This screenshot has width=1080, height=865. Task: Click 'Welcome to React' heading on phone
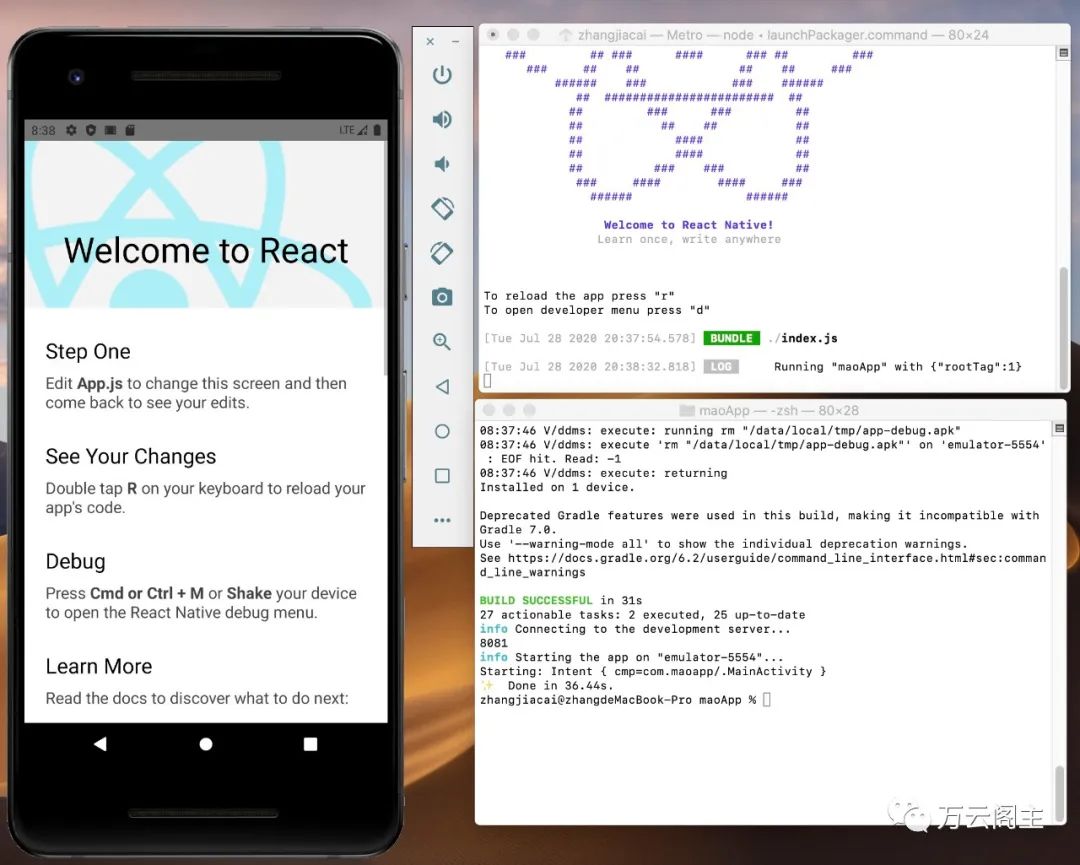click(206, 250)
